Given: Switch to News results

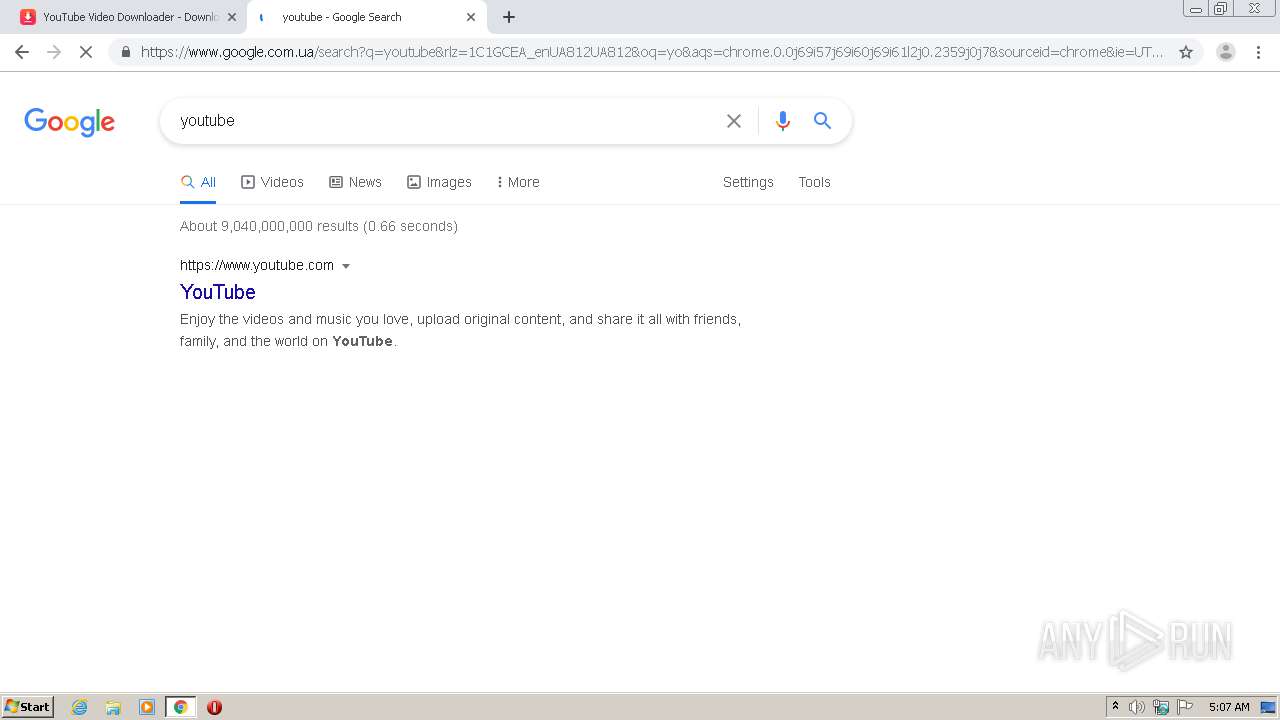Looking at the screenshot, I should point(355,182).
